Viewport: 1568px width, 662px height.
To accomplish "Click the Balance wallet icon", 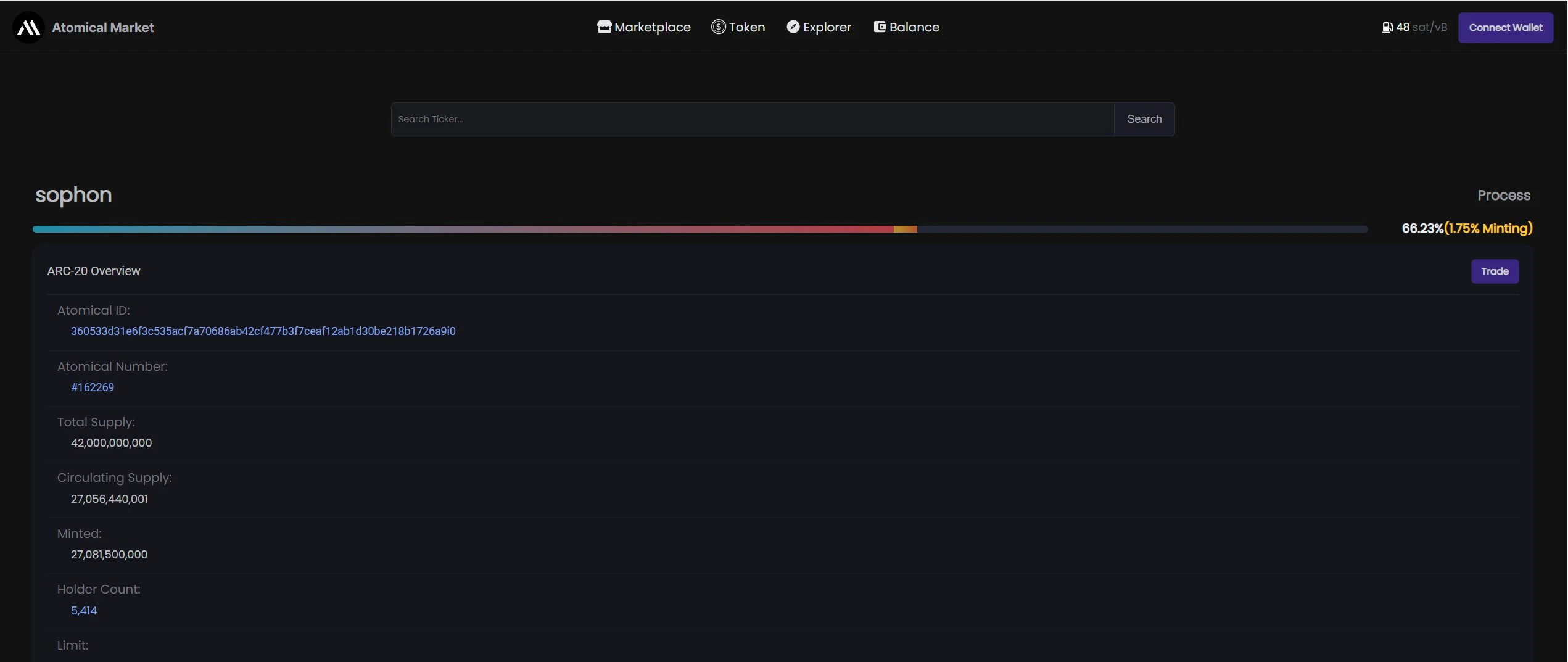I will click(x=880, y=27).
